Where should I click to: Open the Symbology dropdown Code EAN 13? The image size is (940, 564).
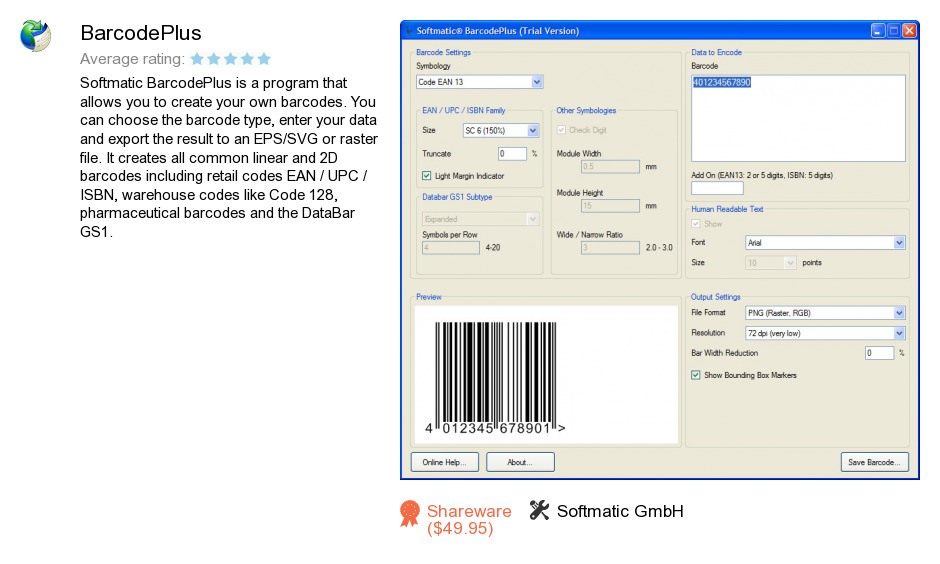480,82
